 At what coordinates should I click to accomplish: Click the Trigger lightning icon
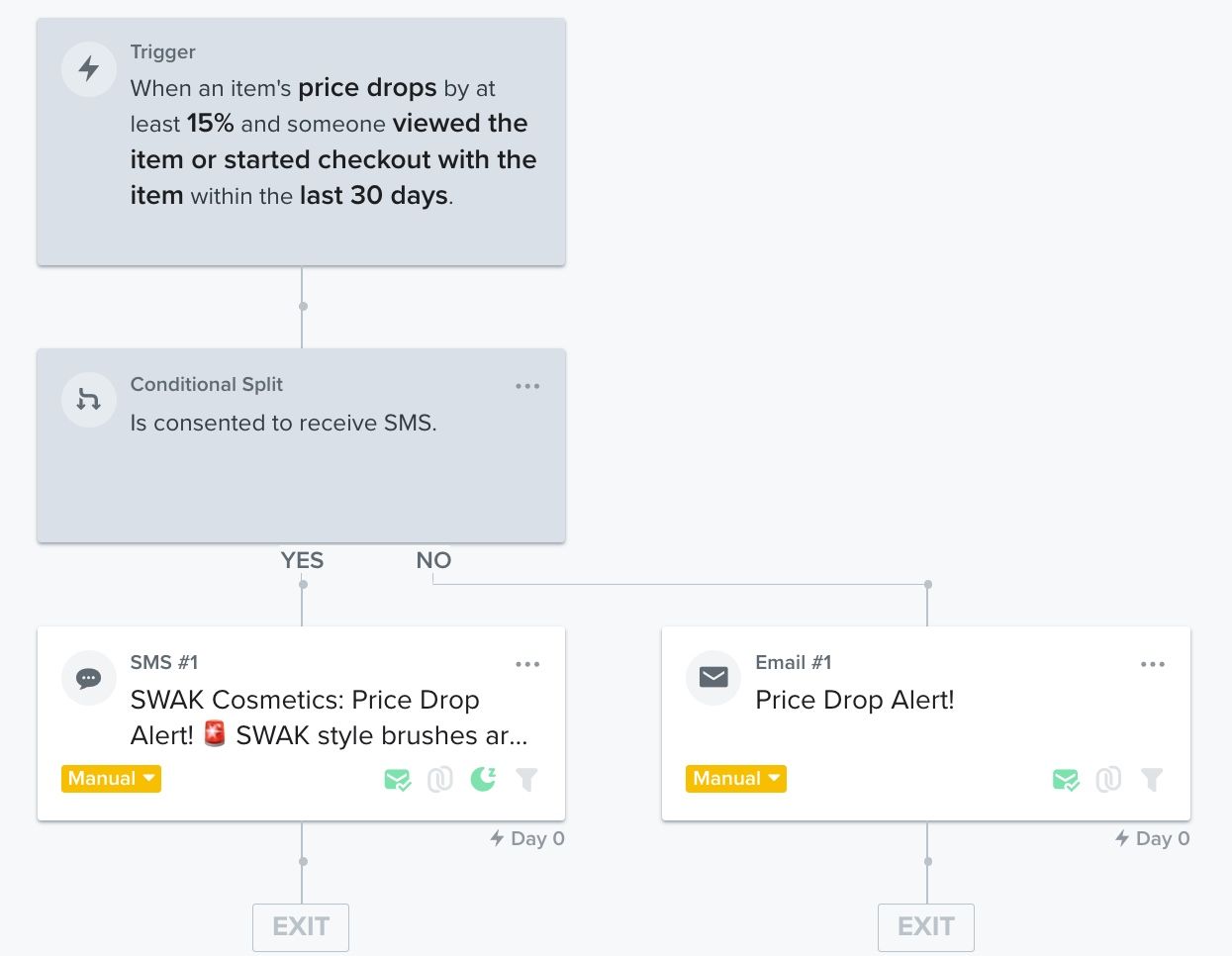pos(89,69)
